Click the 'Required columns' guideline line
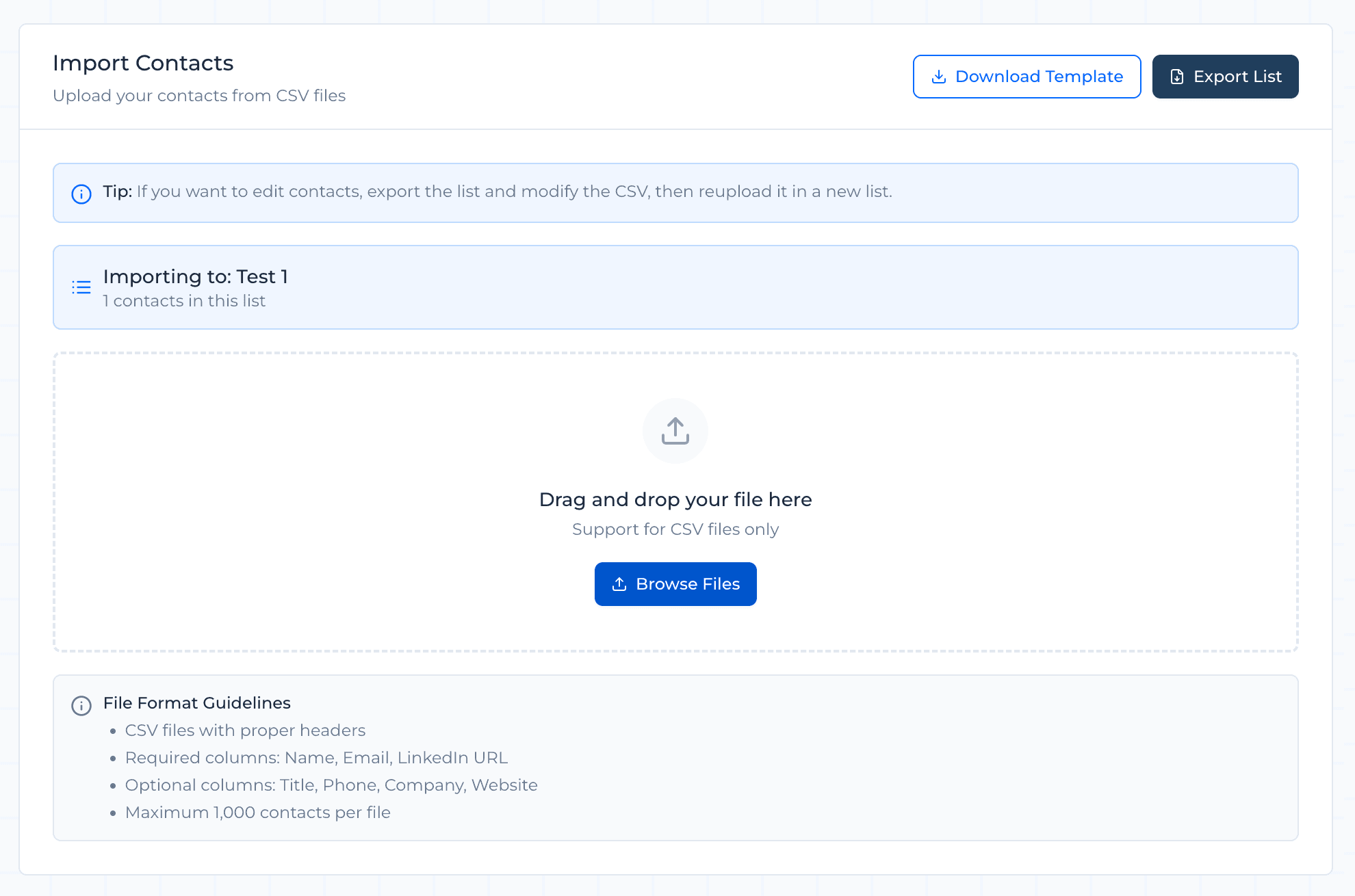 [316, 758]
